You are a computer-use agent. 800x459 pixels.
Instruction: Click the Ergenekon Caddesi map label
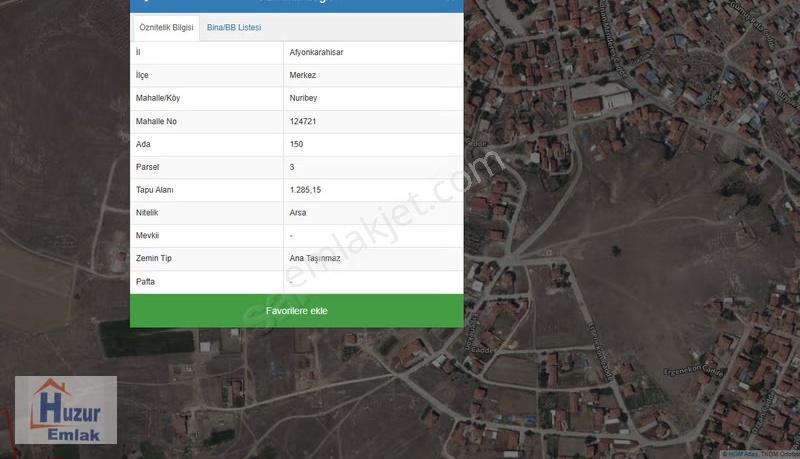tap(693, 371)
